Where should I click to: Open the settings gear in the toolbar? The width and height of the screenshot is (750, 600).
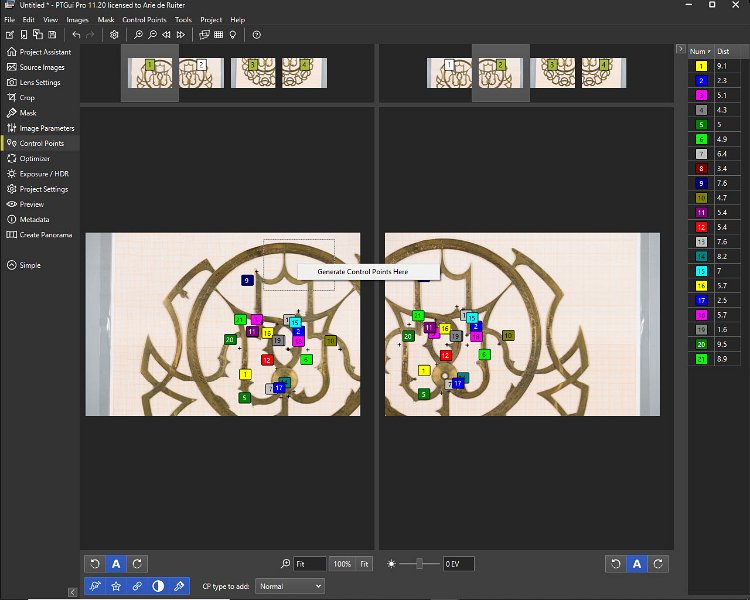click(x=115, y=35)
